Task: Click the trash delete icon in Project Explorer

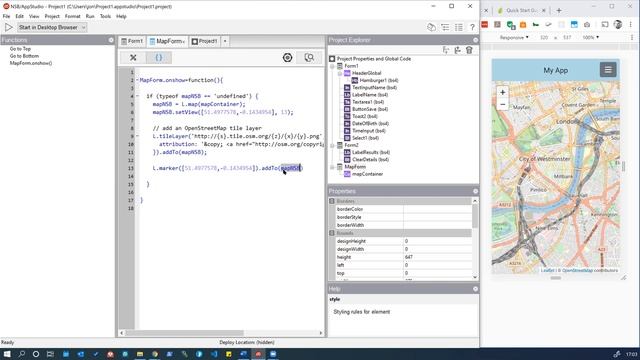Action: (x=469, y=50)
